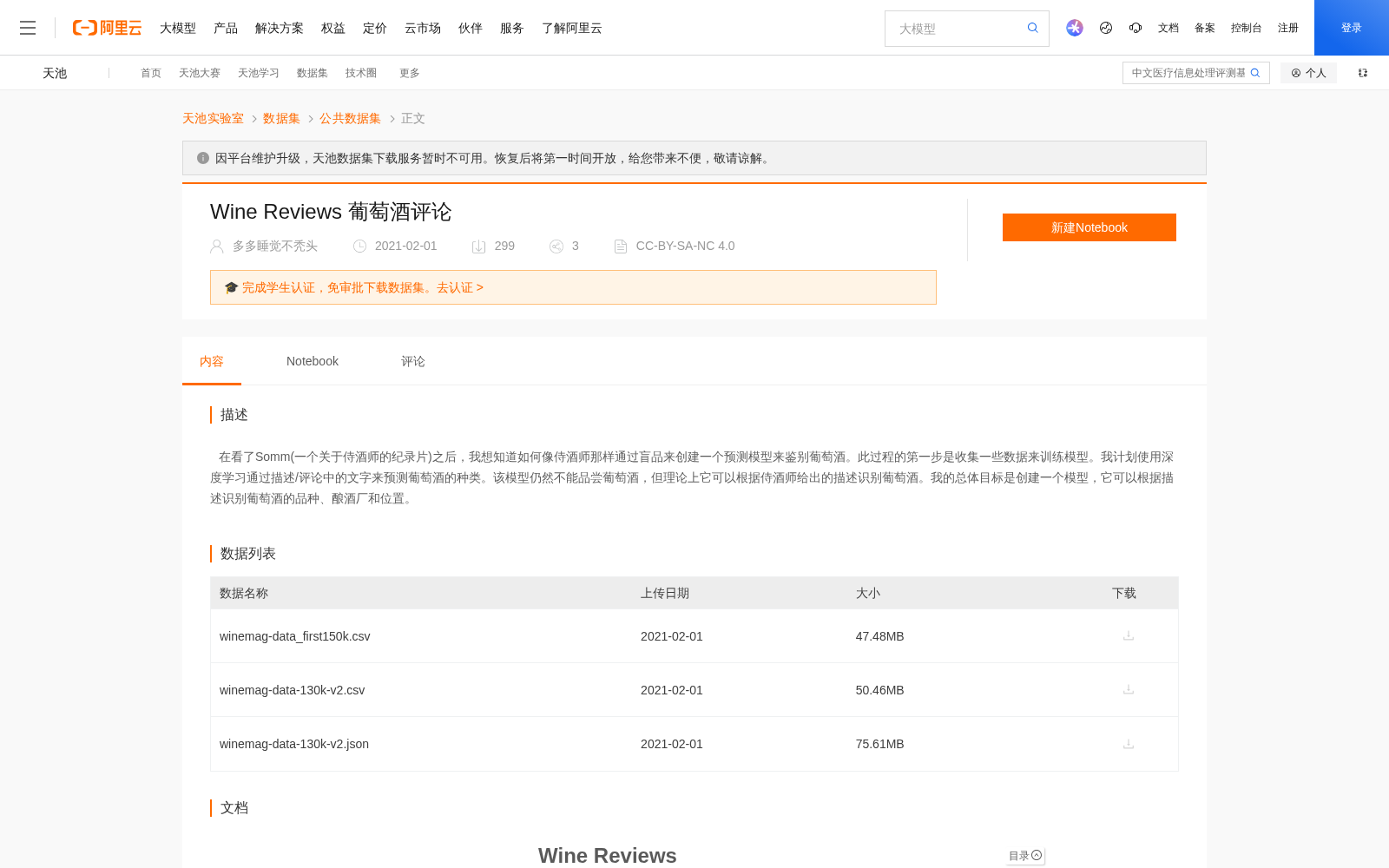
Task: Click the fullscreen expand icon
Action: point(1363,73)
